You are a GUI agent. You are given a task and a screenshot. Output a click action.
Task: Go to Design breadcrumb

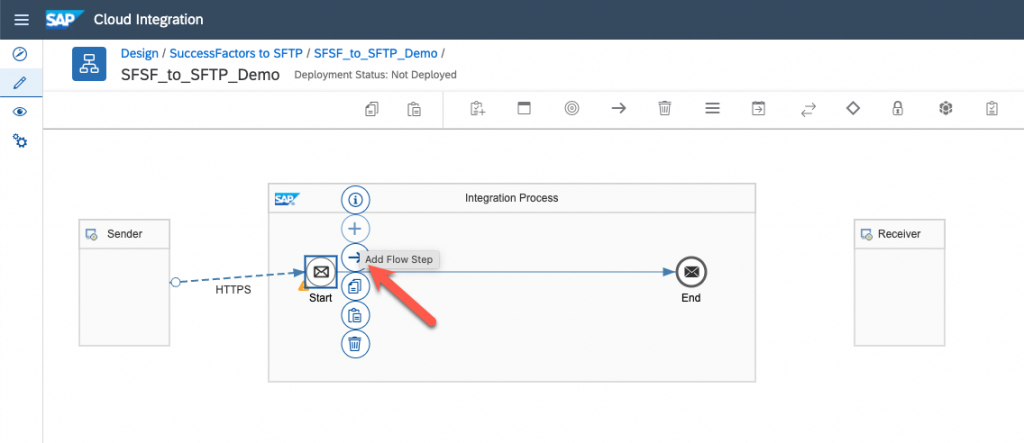pos(140,54)
